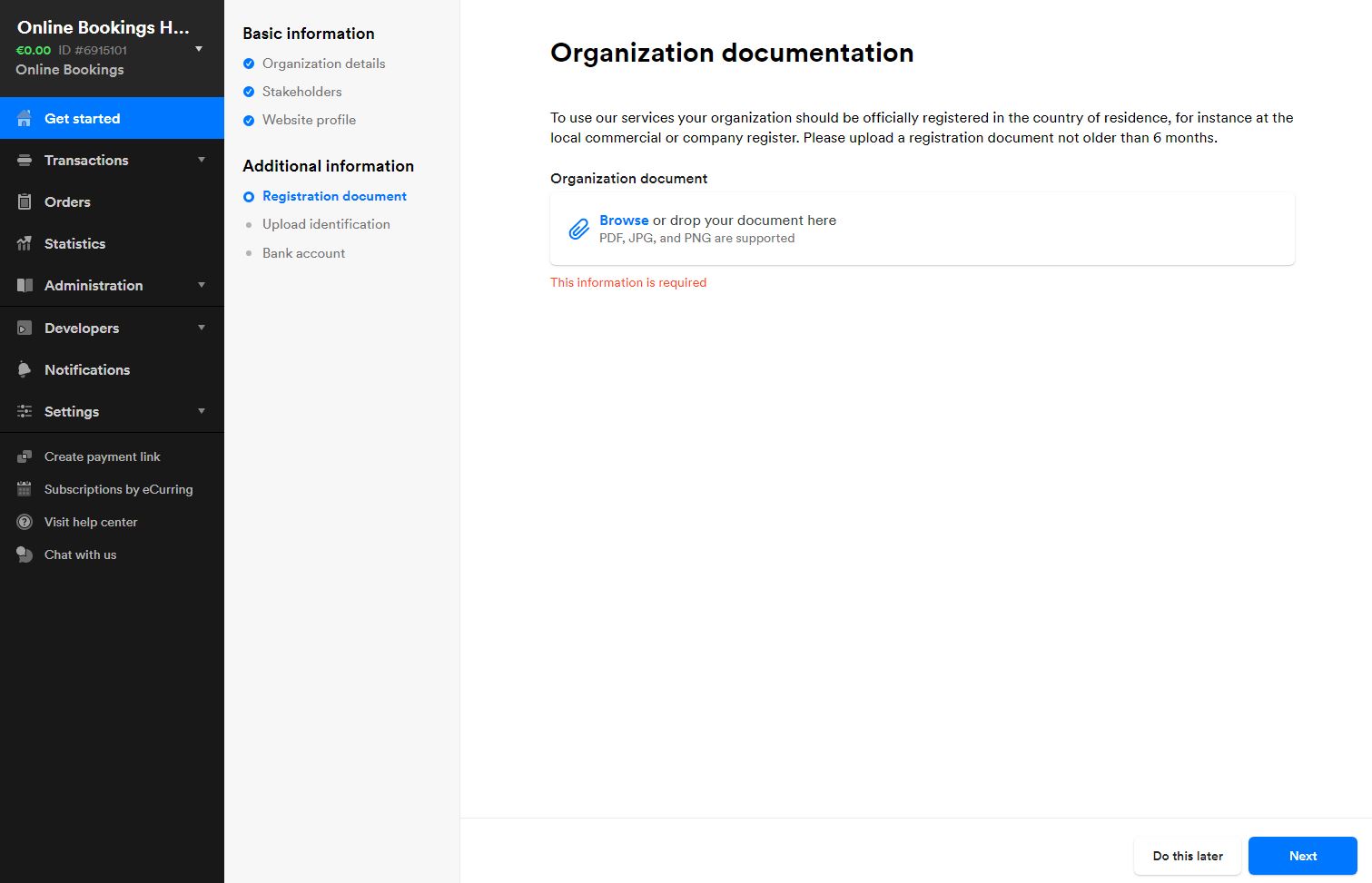Select the Subscriptions by eCurring menu item
Image resolution: width=1372 pixels, height=883 pixels.
(118, 489)
